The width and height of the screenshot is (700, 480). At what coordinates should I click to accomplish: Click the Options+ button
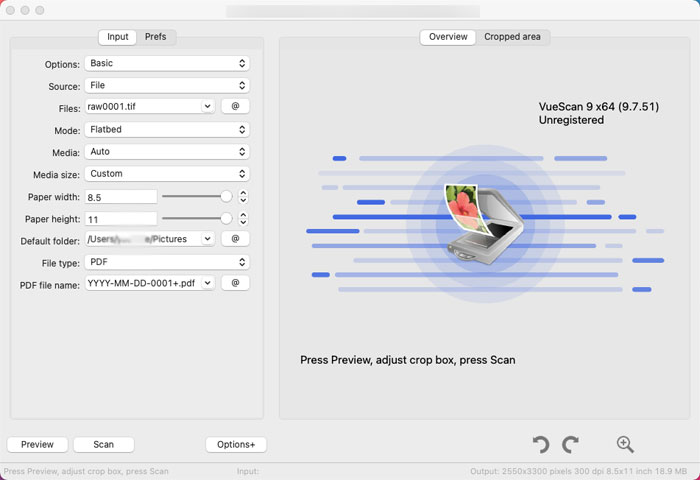click(236, 445)
